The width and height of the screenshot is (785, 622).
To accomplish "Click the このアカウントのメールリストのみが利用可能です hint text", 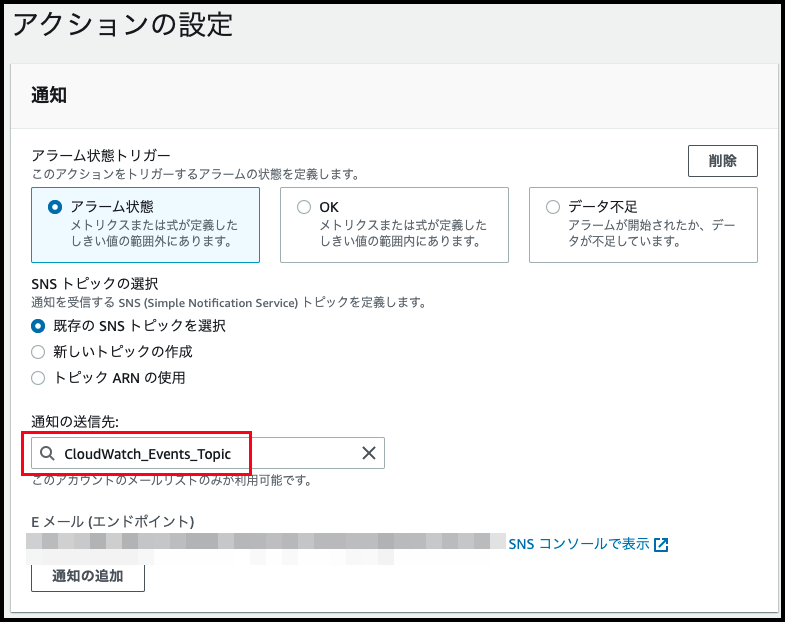I will click(x=171, y=480).
